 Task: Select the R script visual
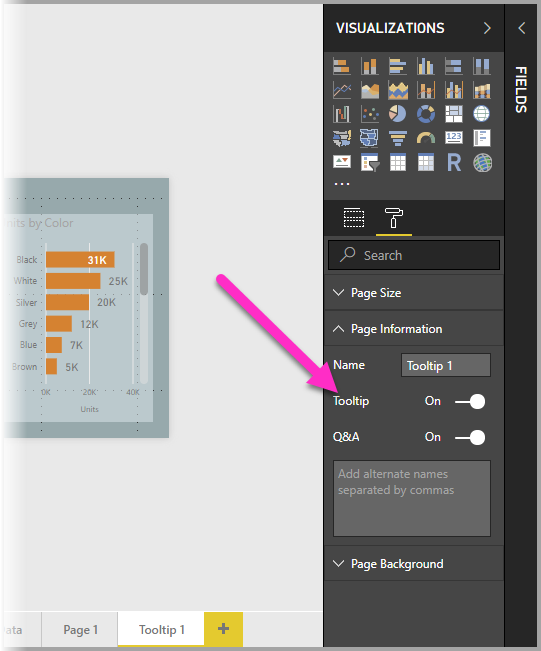454,162
